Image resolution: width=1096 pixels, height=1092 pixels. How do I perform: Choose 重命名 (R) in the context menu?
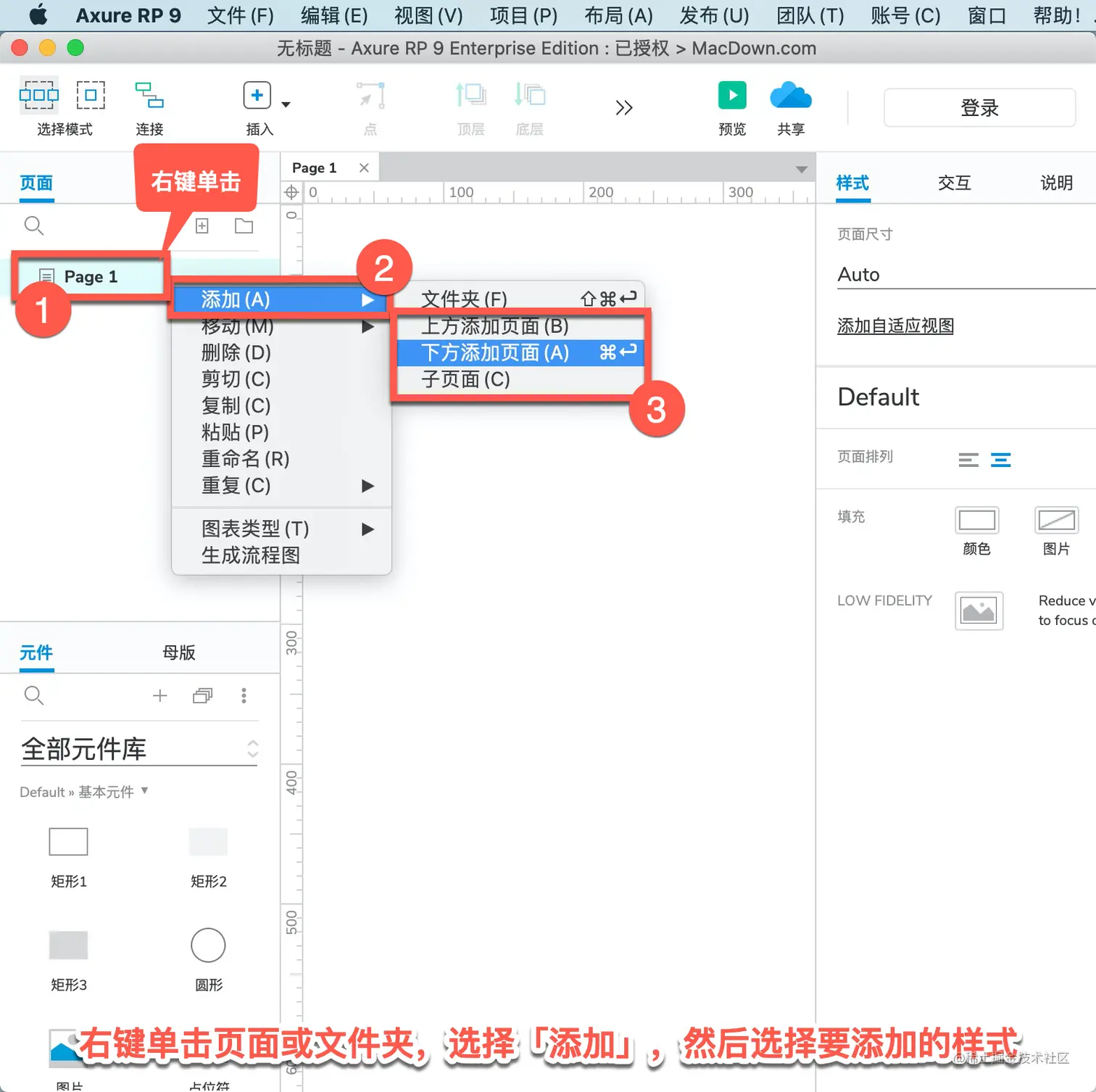[x=281, y=459]
